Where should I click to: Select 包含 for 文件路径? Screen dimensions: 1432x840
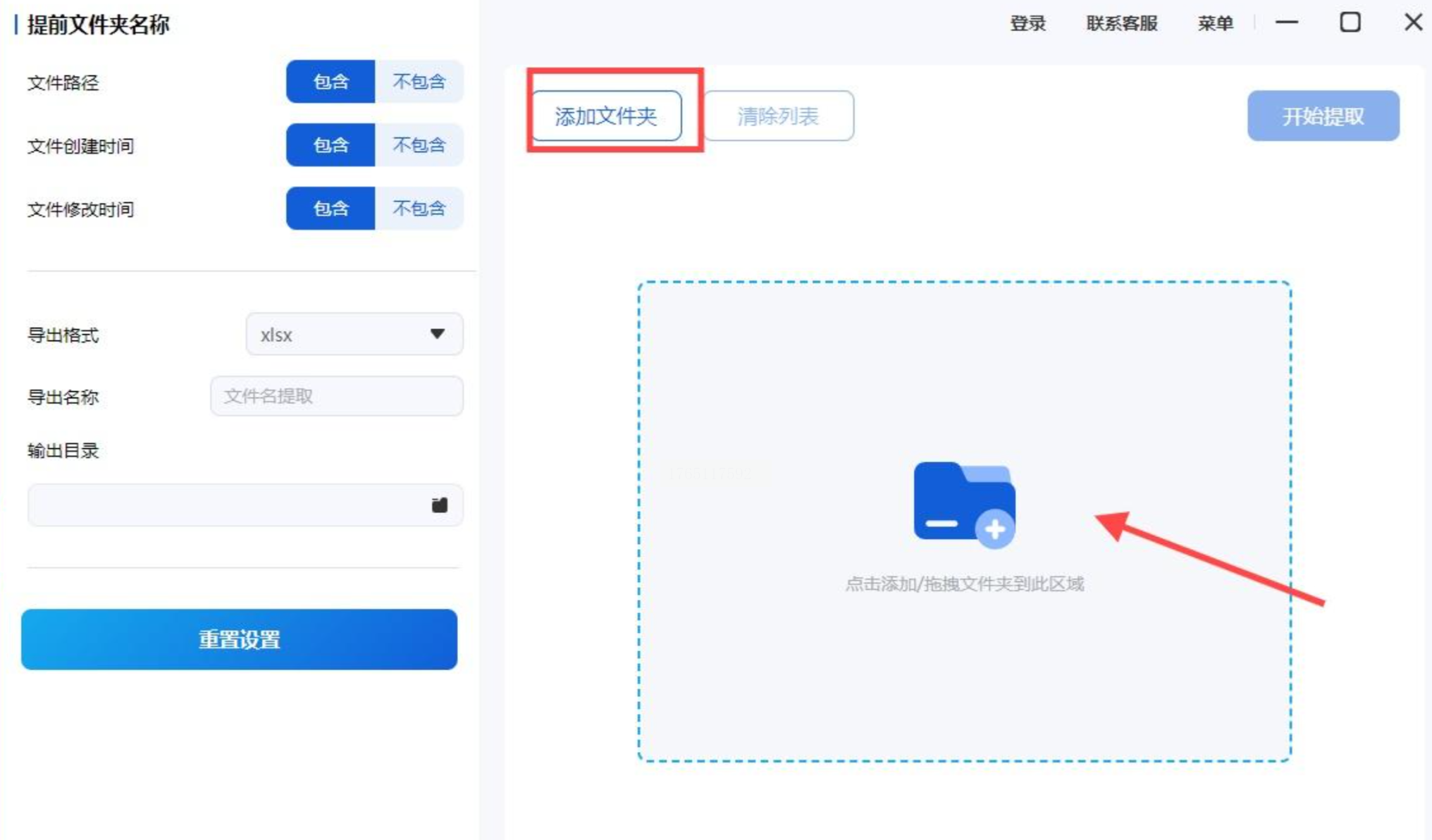[x=331, y=82]
